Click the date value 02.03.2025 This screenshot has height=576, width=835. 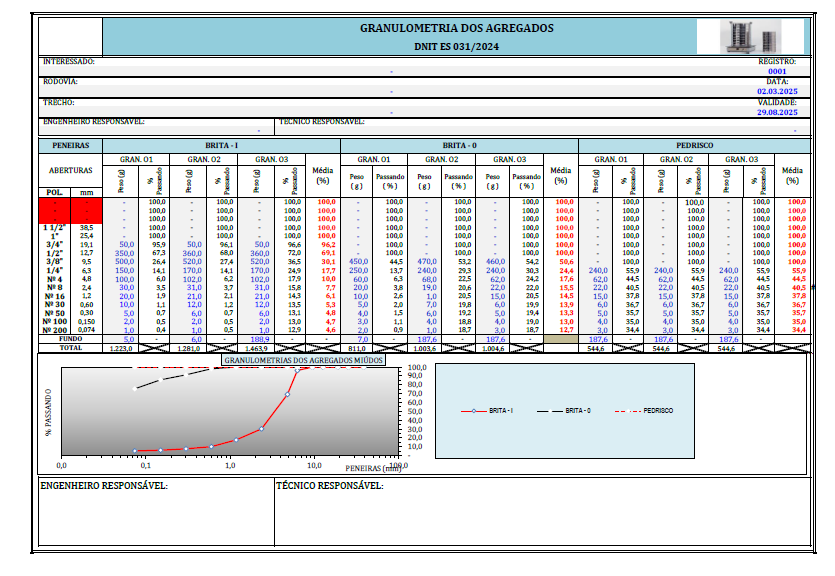click(777, 92)
